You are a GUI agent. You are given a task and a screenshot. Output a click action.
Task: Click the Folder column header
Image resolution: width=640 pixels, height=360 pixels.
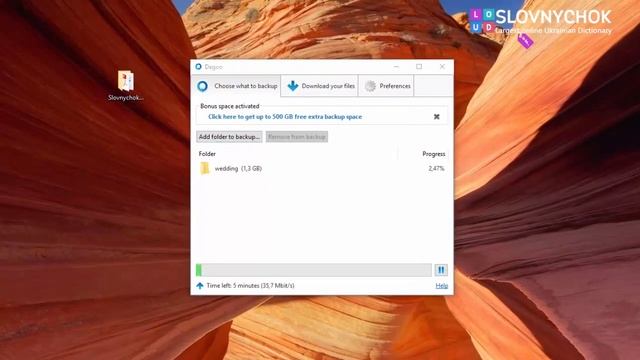pos(207,154)
